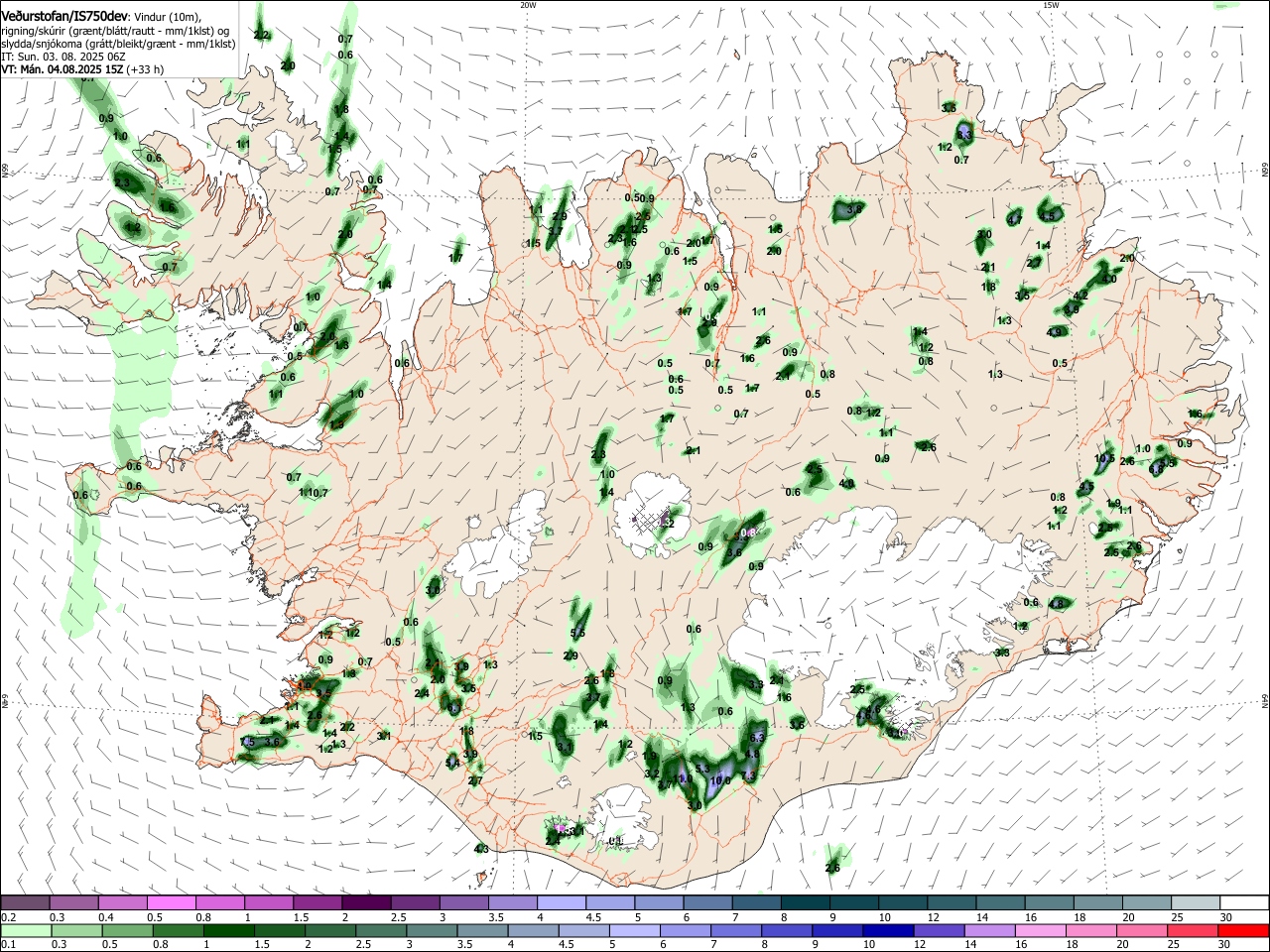
Task: Click the valid time 'VT: Mán. 04.08.2025 15Z'
Action: click(63, 69)
